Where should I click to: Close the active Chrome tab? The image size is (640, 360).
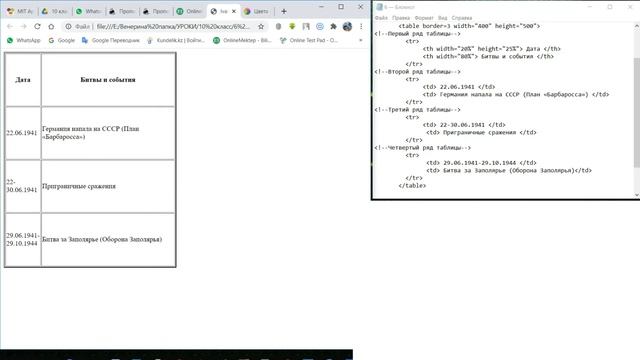(x=234, y=11)
